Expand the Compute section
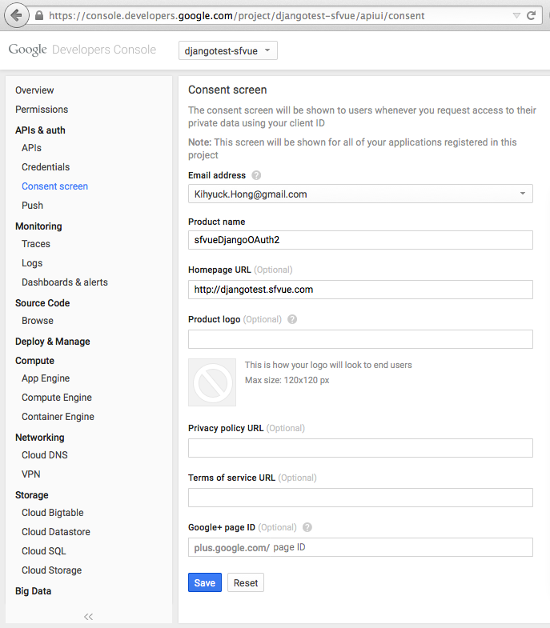Screen dimensions: 550x628 pyautogui.click(x=35, y=361)
